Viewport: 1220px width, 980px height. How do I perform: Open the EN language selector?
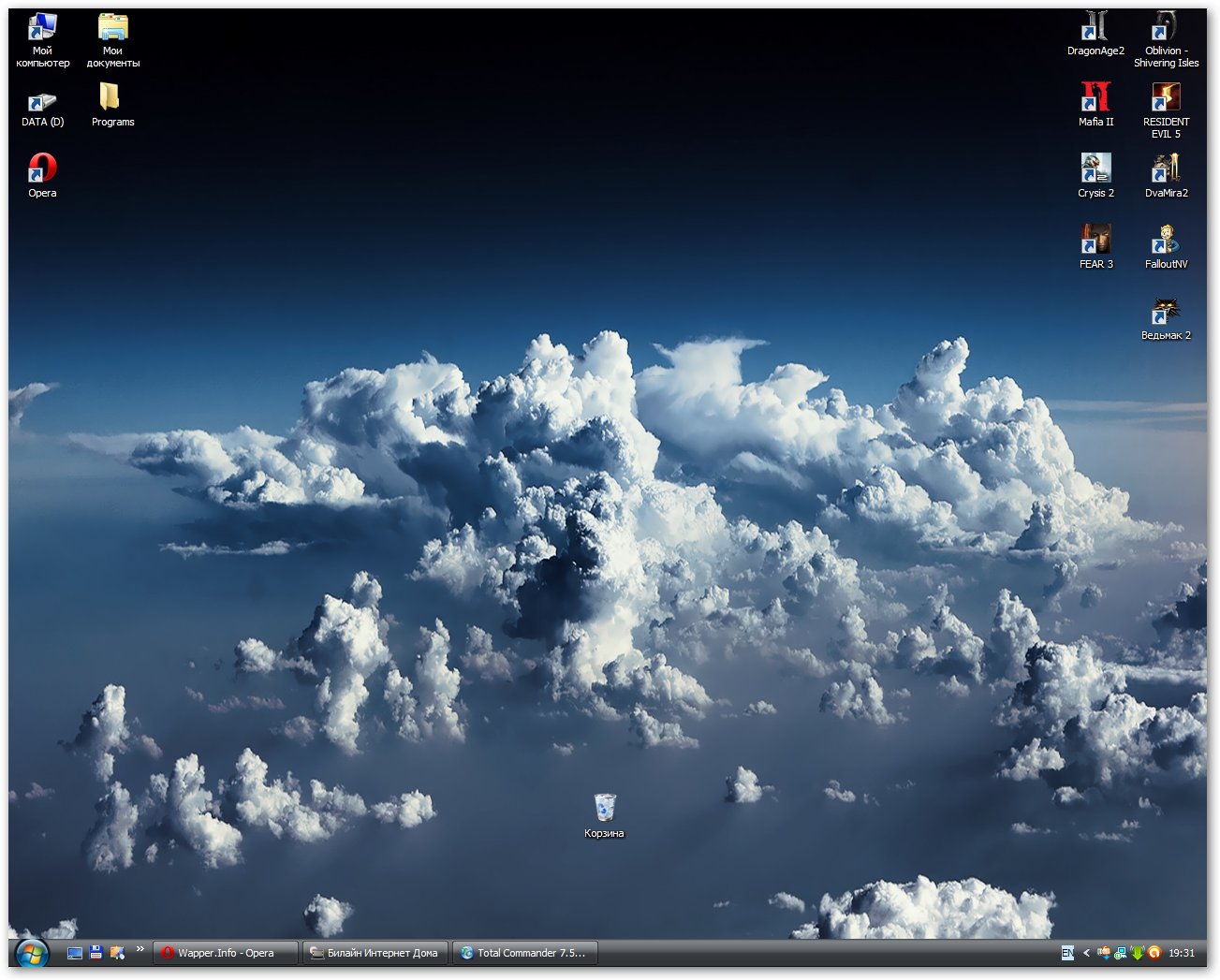pyautogui.click(x=1067, y=953)
